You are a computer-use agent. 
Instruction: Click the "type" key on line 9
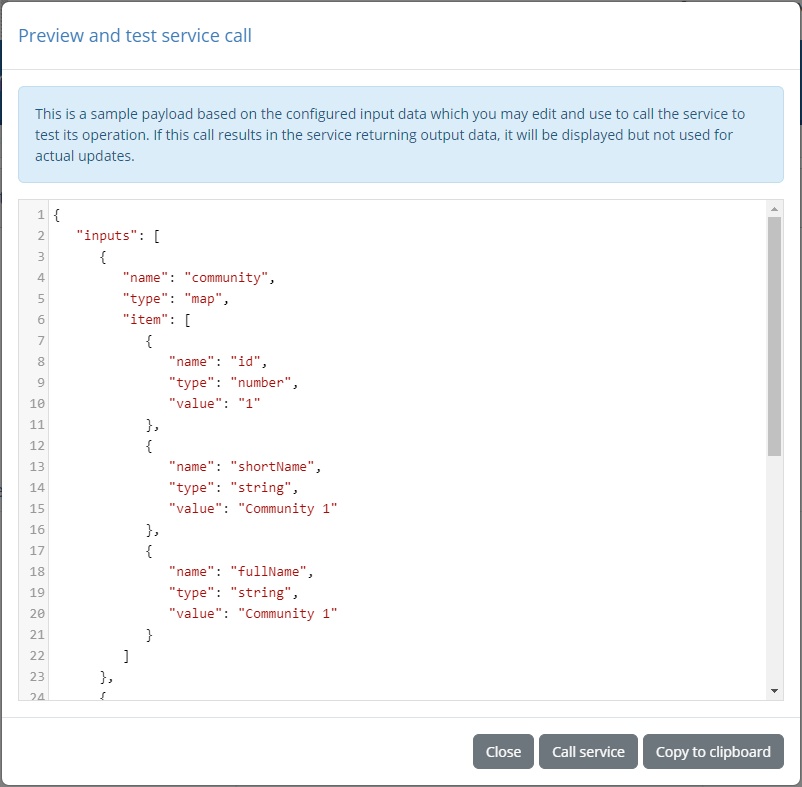pos(191,383)
